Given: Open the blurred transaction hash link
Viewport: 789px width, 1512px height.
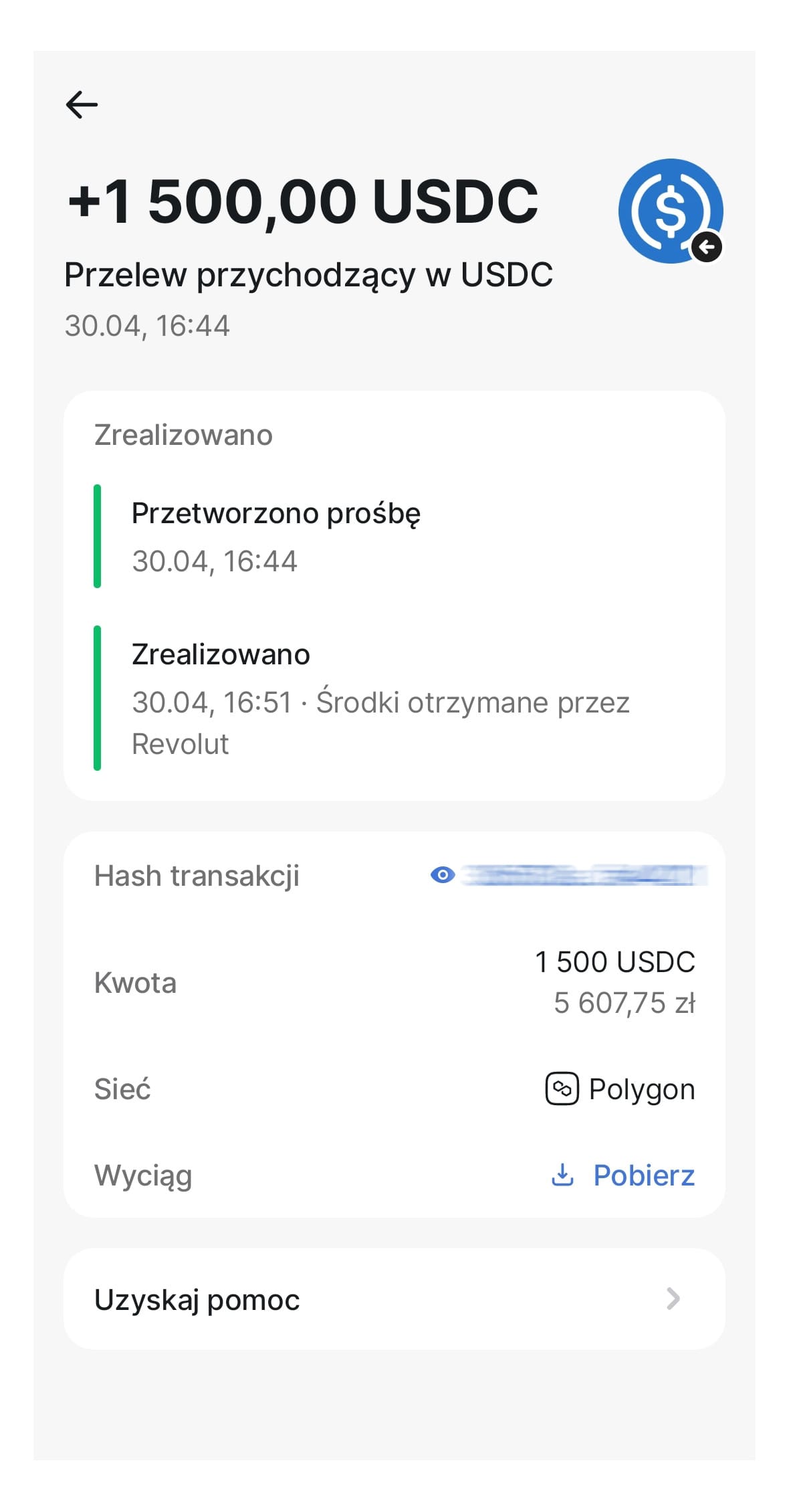Looking at the screenshot, I should (584, 875).
